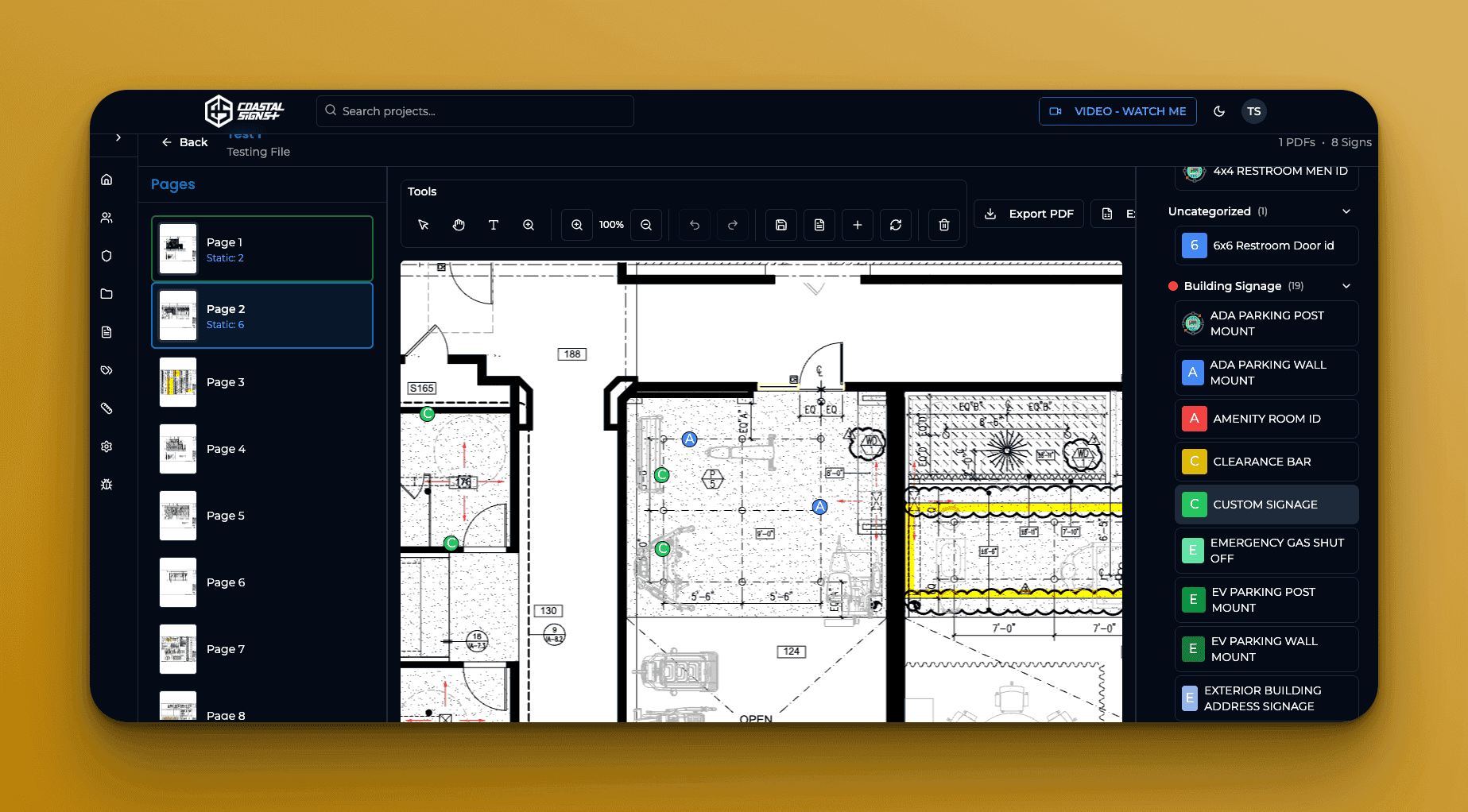Redo the last action
This screenshot has width=1468, height=812.
pos(733,225)
